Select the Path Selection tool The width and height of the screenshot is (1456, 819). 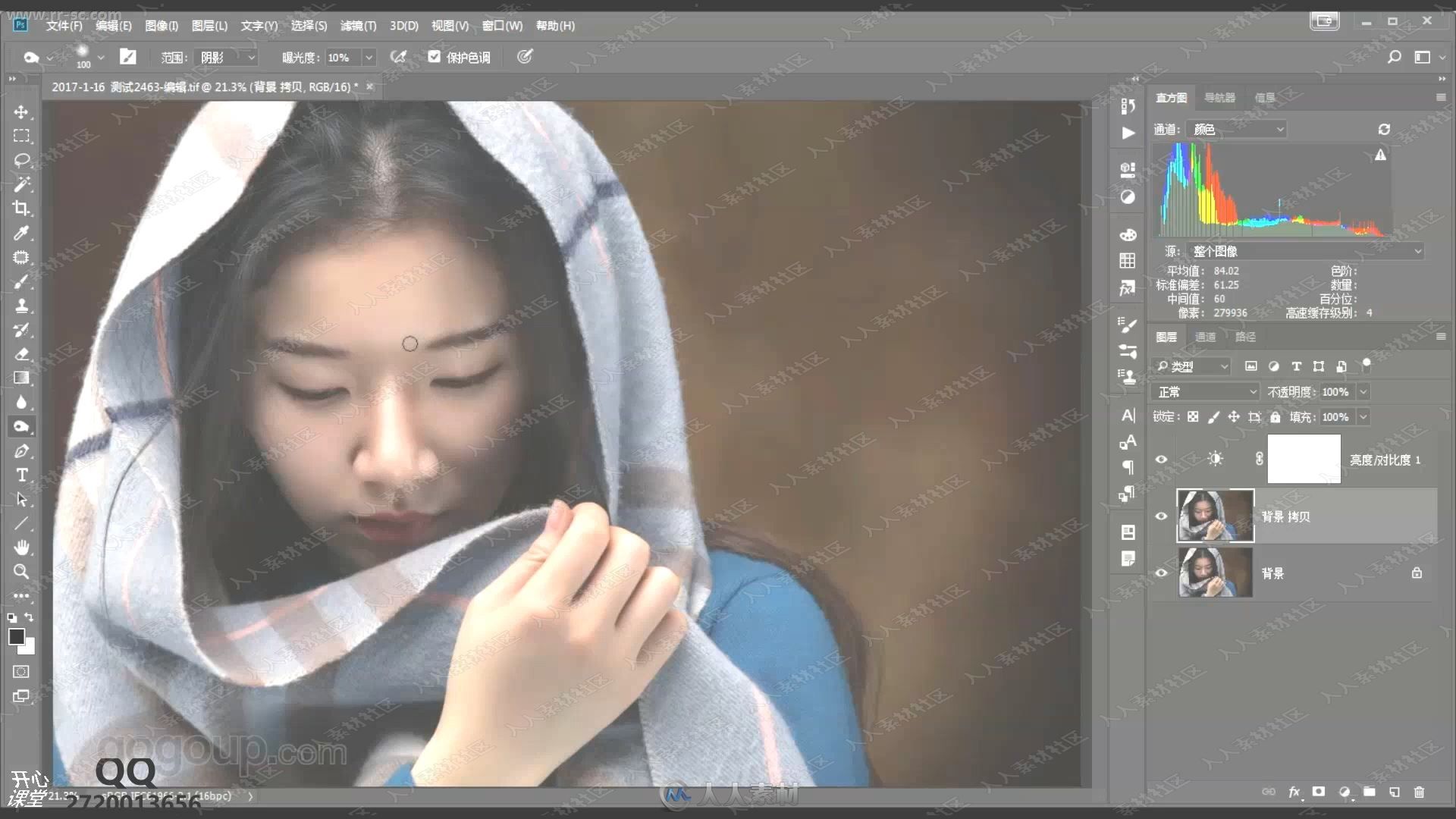(21, 500)
